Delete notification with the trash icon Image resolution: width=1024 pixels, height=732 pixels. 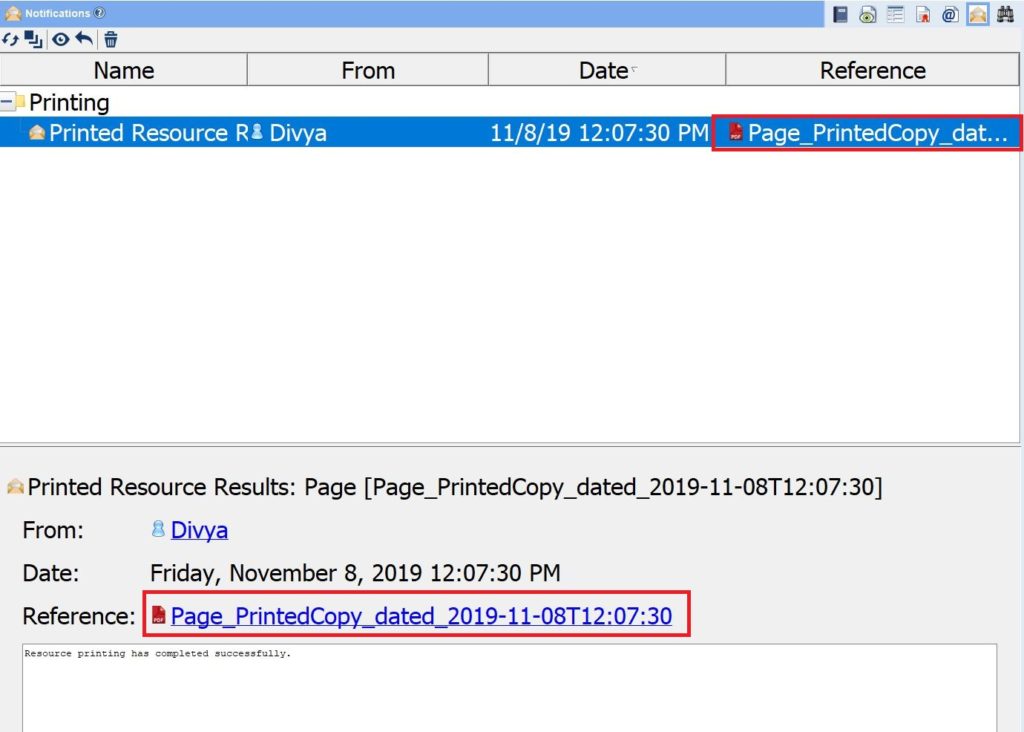111,40
